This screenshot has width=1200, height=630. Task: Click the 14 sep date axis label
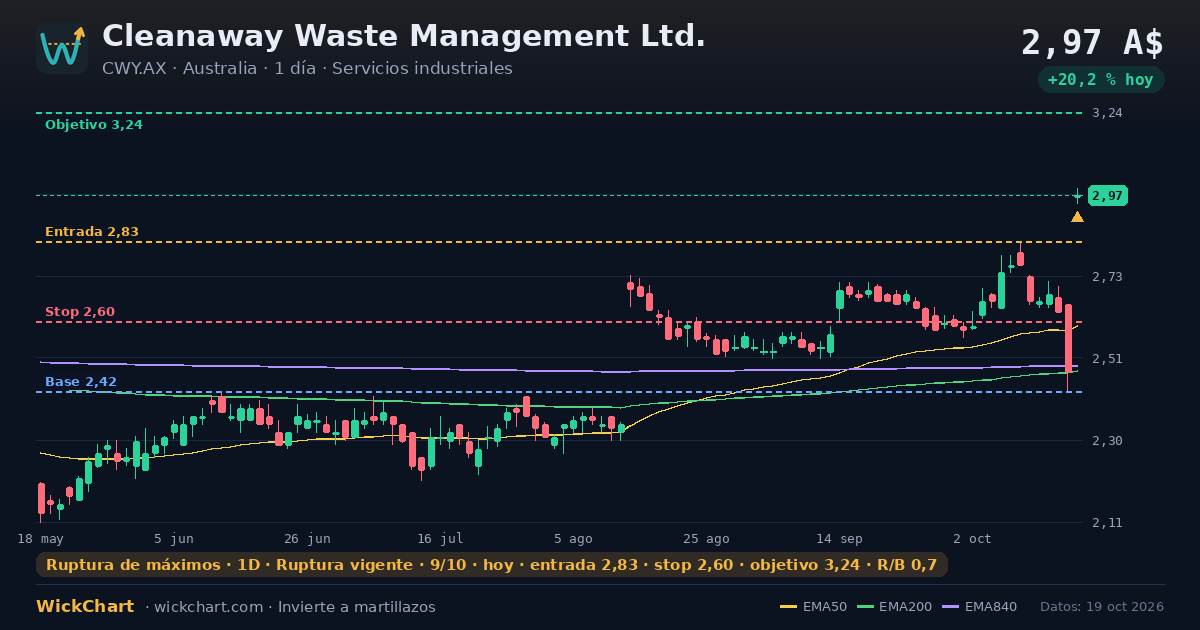coord(839,539)
